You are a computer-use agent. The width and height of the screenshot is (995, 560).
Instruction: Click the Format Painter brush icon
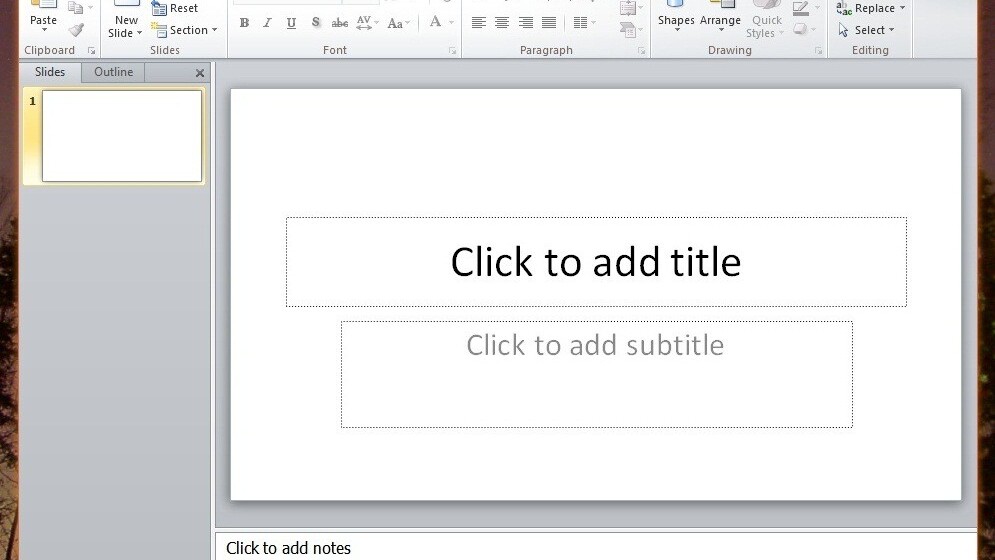pyautogui.click(x=76, y=30)
